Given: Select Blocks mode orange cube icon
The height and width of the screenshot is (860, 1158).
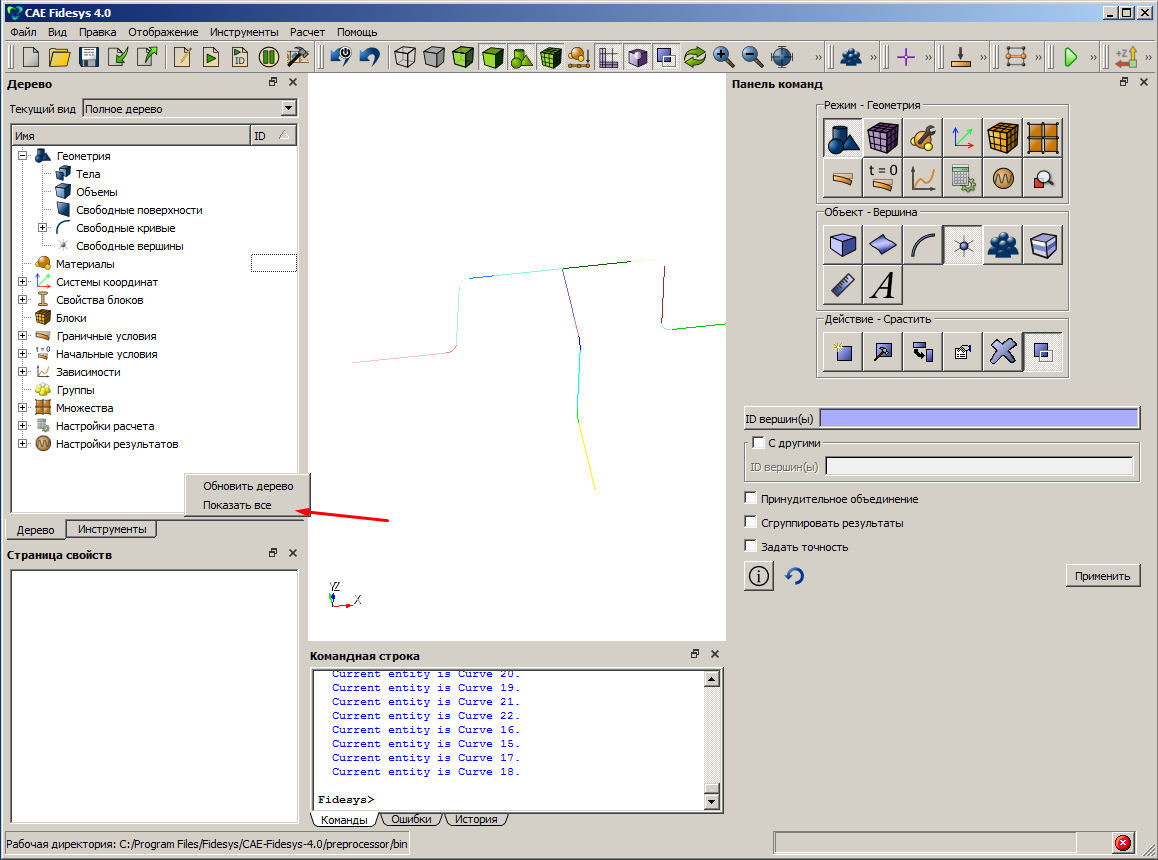Looking at the screenshot, I should [1003, 137].
